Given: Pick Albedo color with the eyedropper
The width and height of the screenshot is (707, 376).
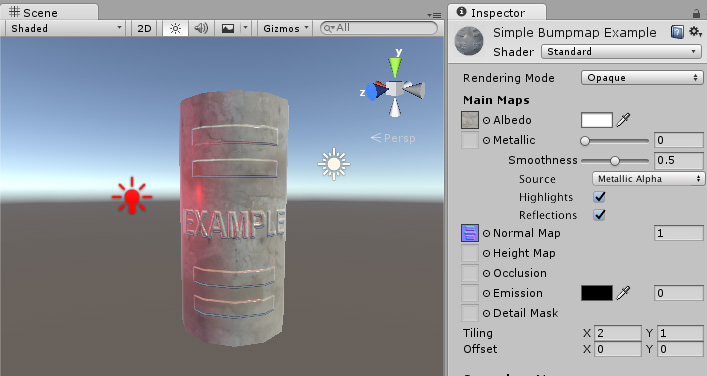Looking at the screenshot, I should tap(623, 120).
